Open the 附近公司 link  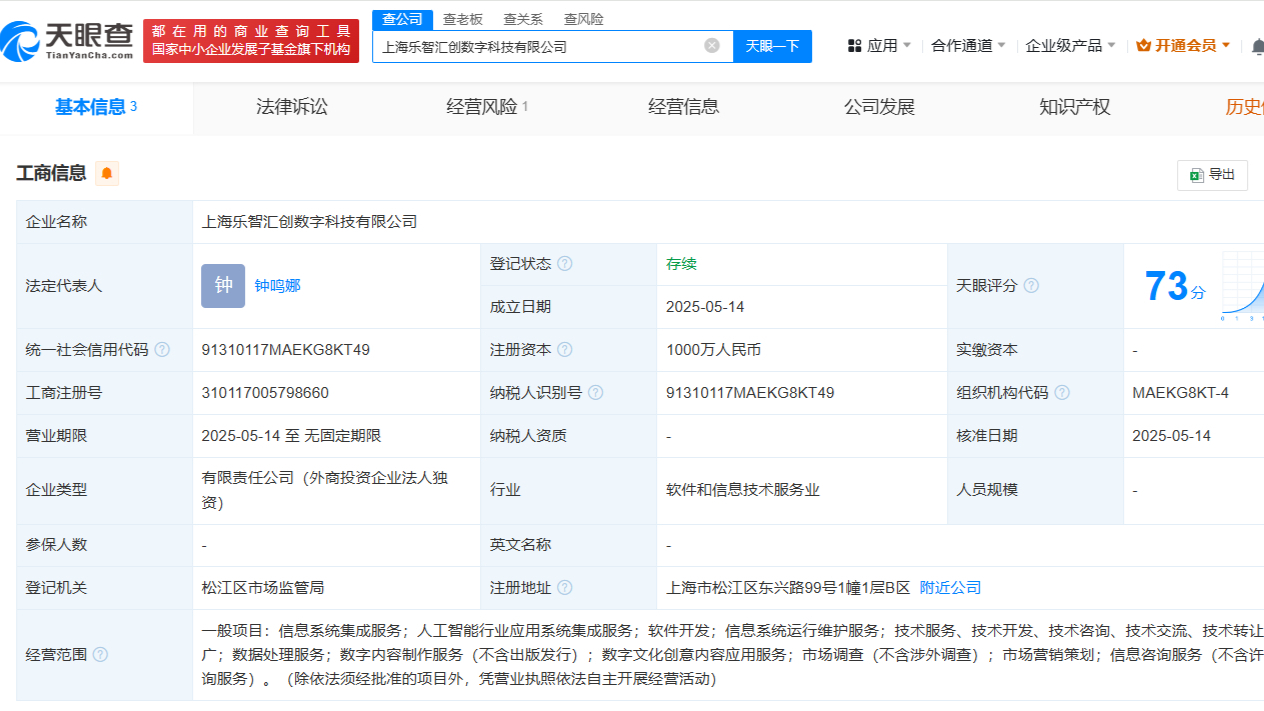coord(950,588)
